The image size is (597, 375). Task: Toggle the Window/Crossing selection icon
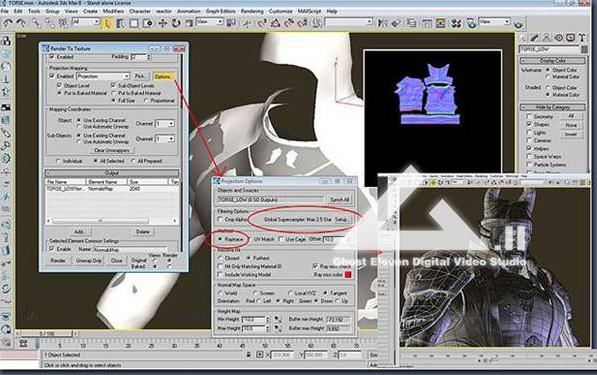point(148,24)
